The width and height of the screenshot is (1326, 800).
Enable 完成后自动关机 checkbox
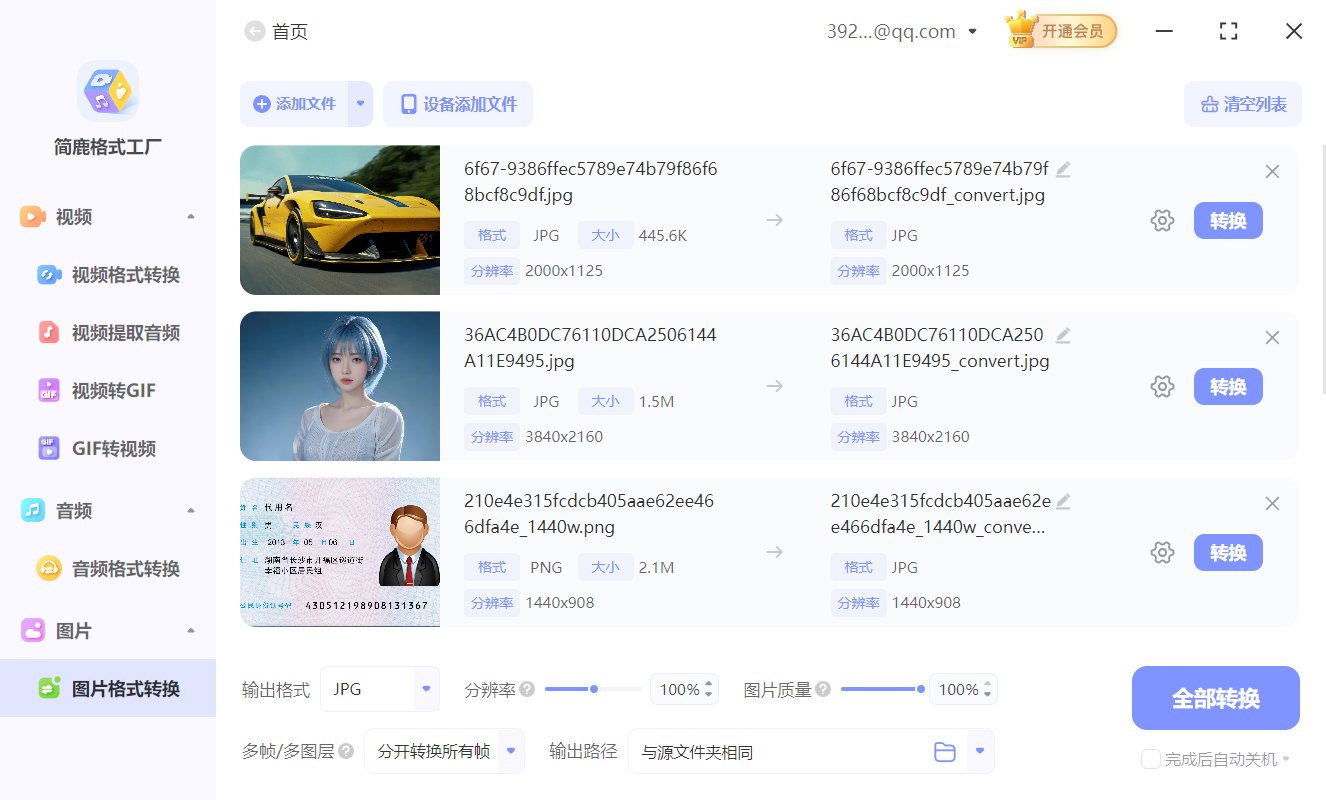tap(1150, 759)
